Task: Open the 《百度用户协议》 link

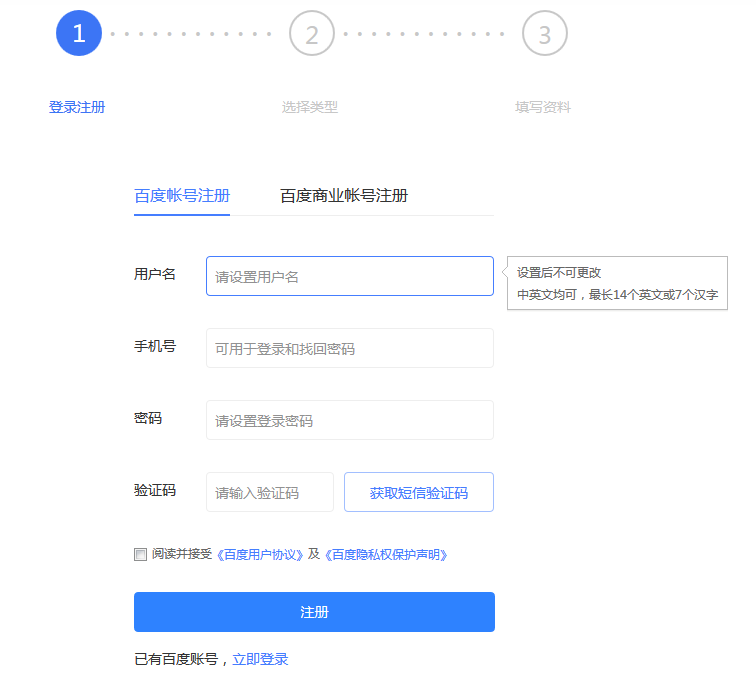Action: click(x=261, y=554)
